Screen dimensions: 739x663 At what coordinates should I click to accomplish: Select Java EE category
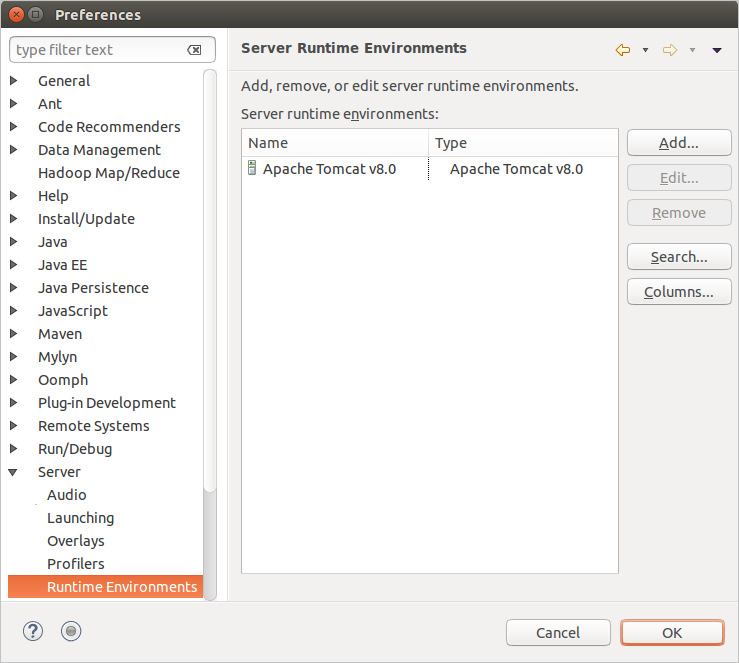coord(63,265)
